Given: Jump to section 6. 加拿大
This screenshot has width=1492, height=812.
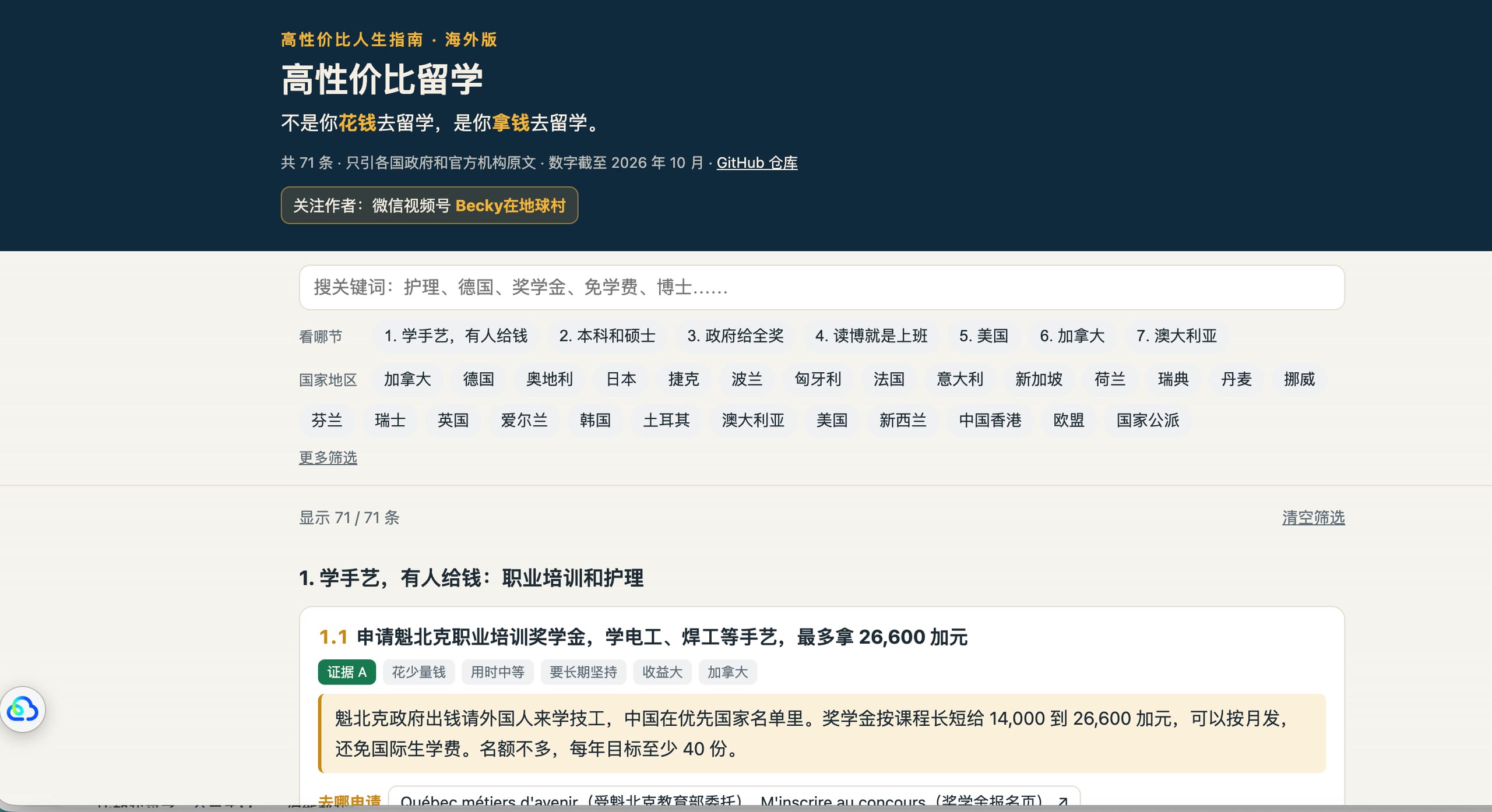Looking at the screenshot, I should click(x=1072, y=336).
